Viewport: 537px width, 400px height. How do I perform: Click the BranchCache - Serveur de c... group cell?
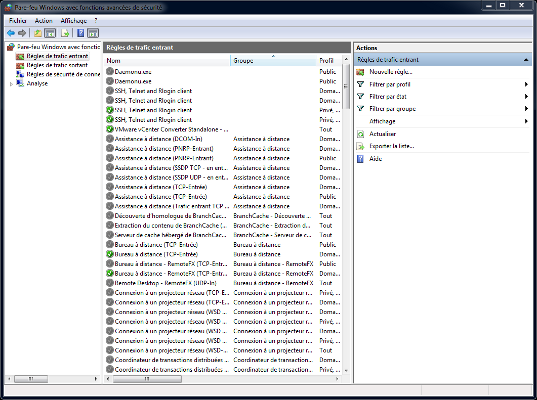point(273,235)
